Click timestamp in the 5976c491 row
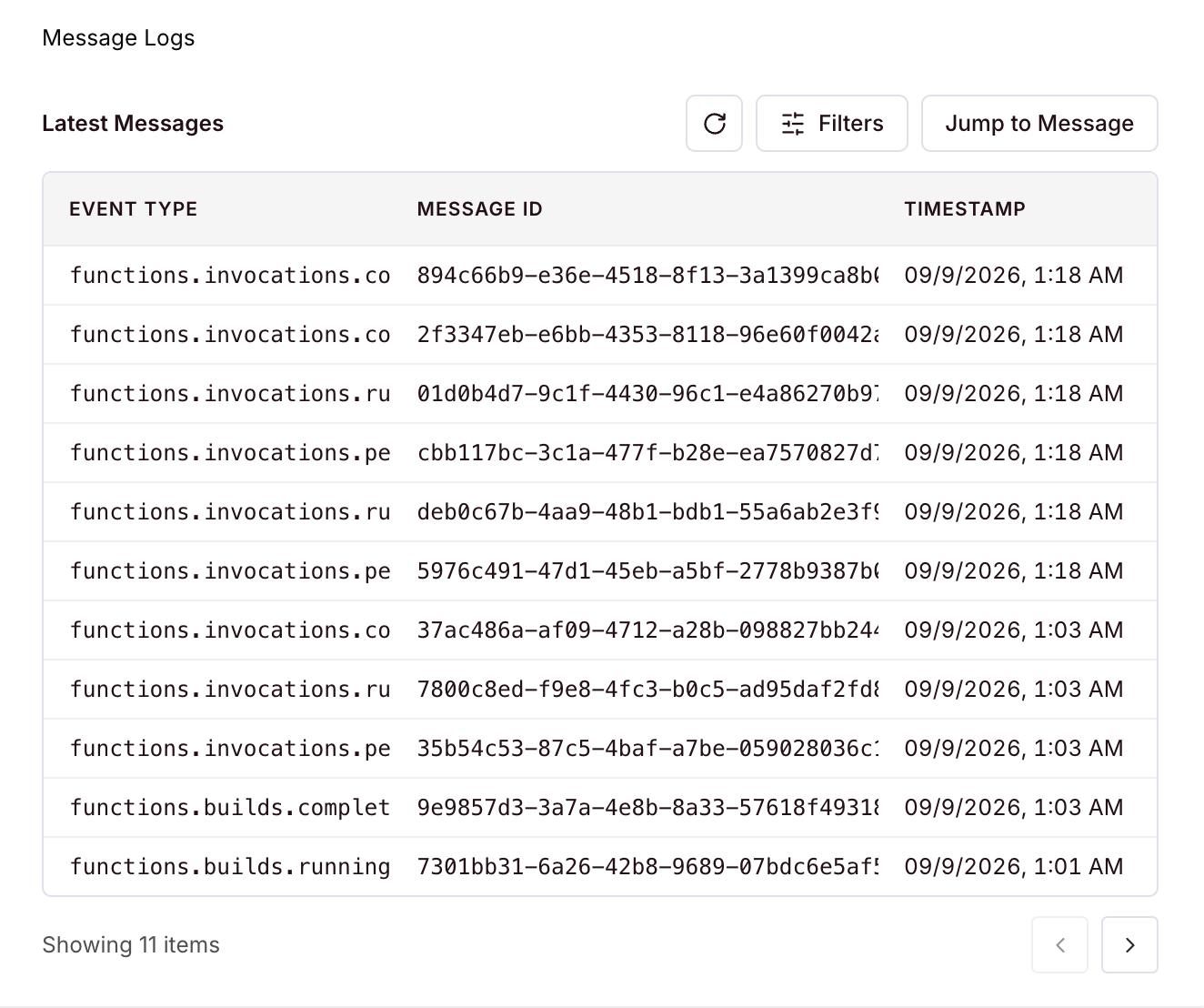1204x1008 pixels. tap(1014, 570)
